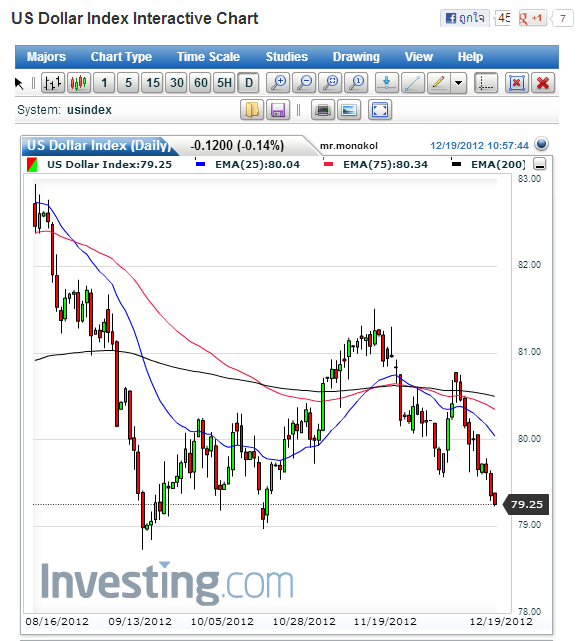Open the Time Scale menu
This screenshot has width=580, height=641.
point(208,57)
